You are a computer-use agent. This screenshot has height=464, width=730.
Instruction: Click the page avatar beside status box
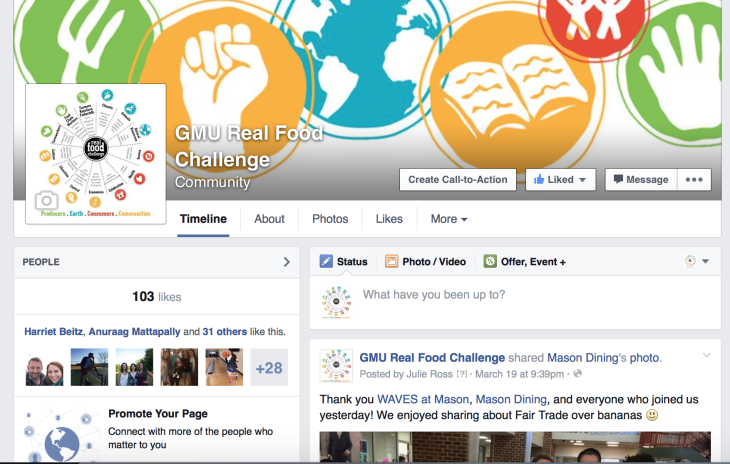click(x=336, y=303)
